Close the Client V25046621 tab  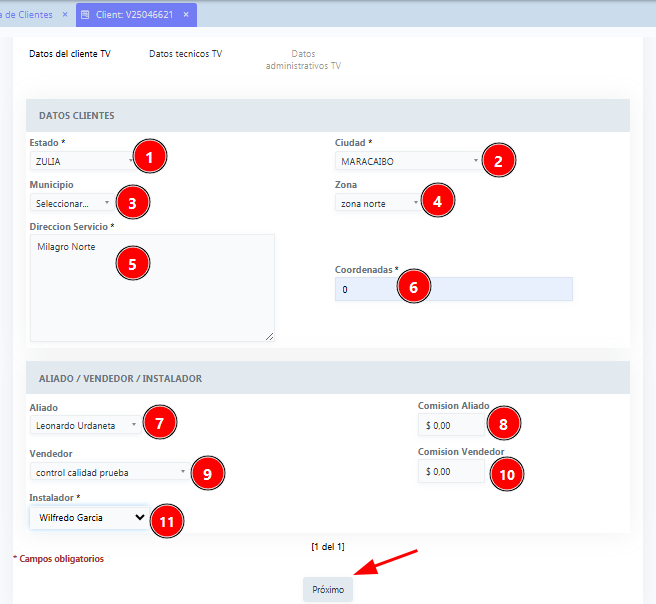pos(186,15)
